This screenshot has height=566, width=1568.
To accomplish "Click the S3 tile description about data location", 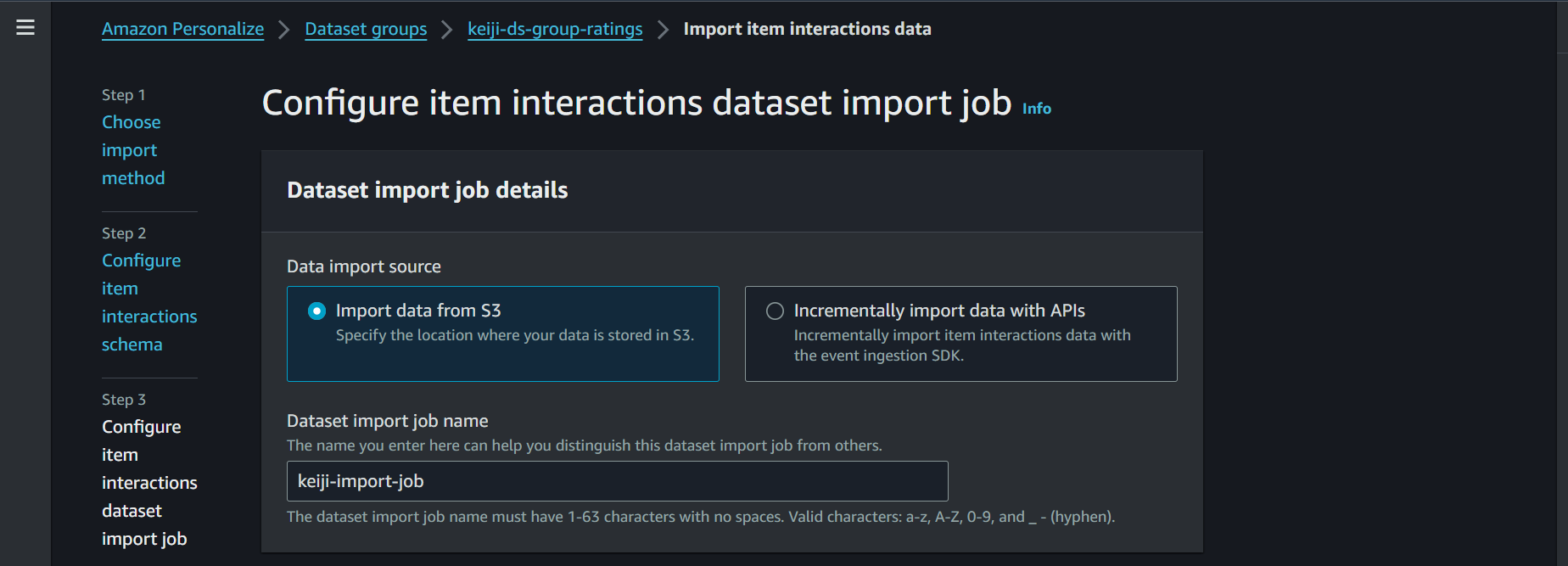I will pyautogui.click(x=514, y=335).
